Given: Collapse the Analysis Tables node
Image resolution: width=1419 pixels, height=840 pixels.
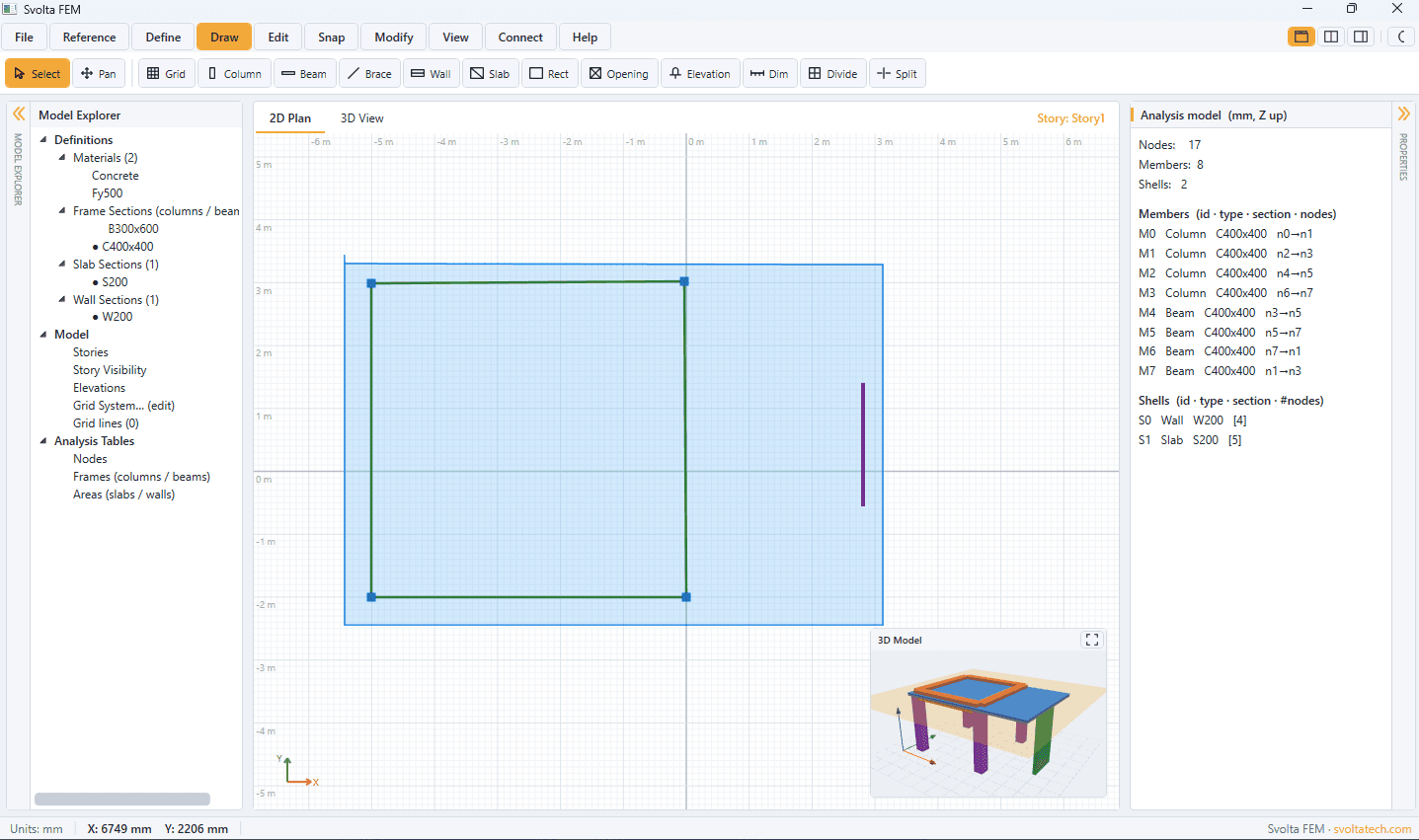Looking at the screenshot, I should [43, 441].
